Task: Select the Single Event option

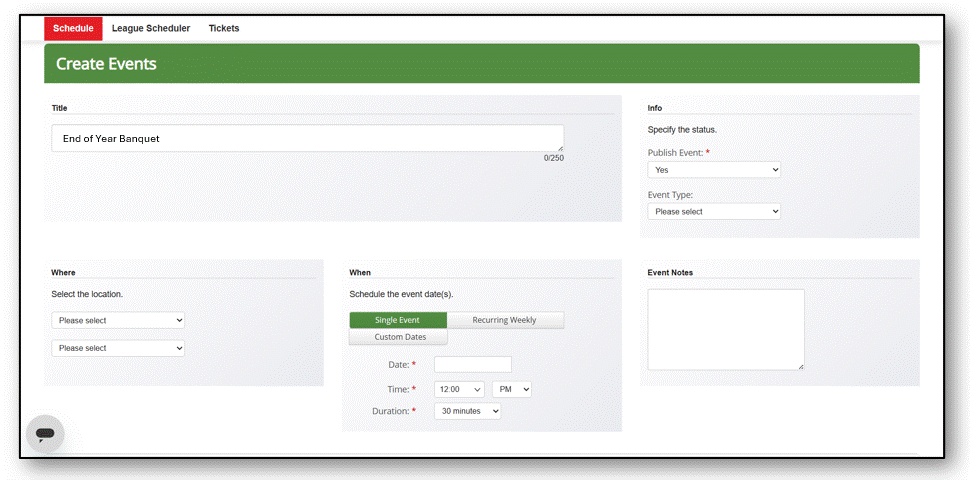Action: click(398, 320)
